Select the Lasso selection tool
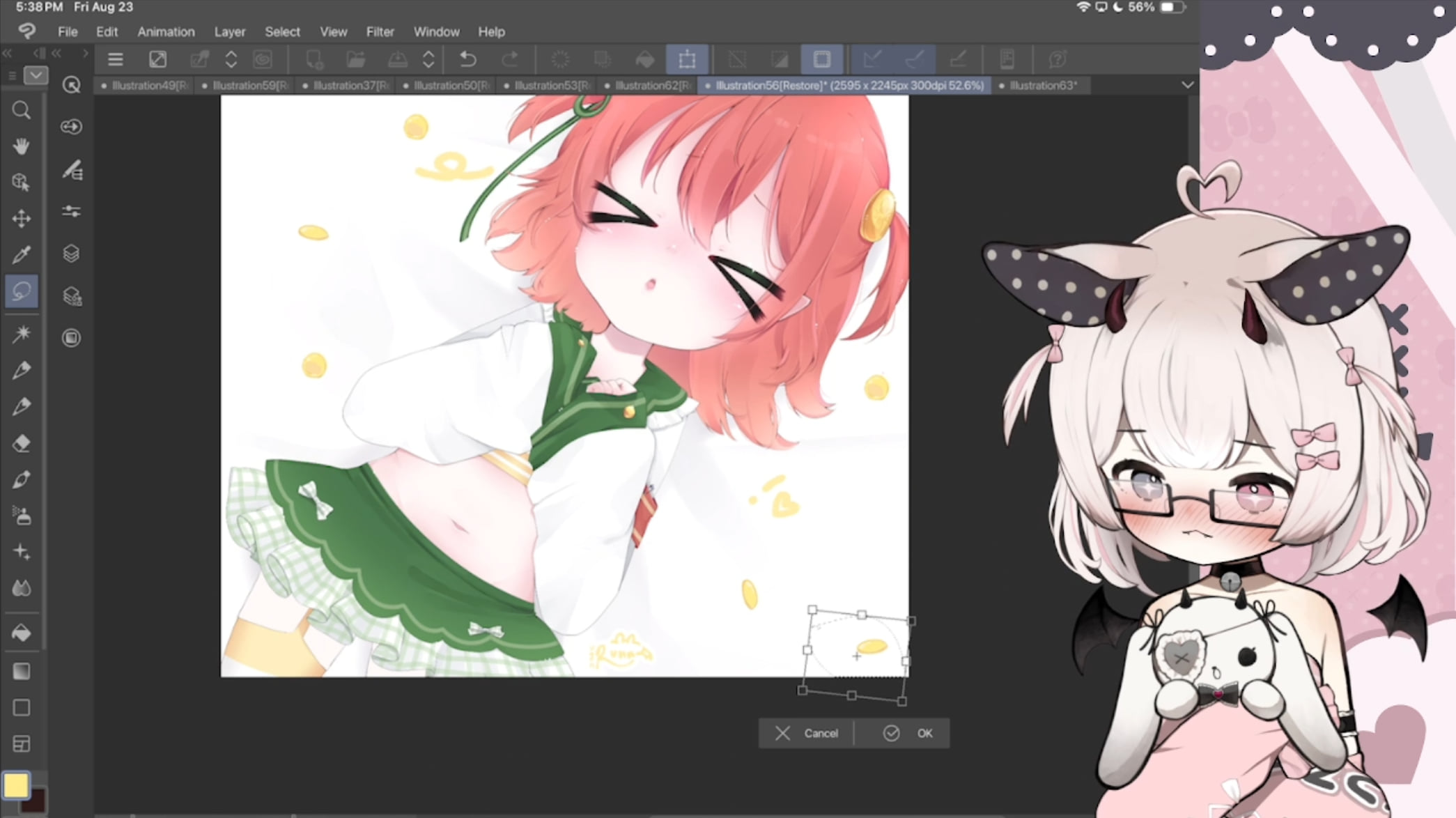1456x818 pixels. (x=22, y=291)
